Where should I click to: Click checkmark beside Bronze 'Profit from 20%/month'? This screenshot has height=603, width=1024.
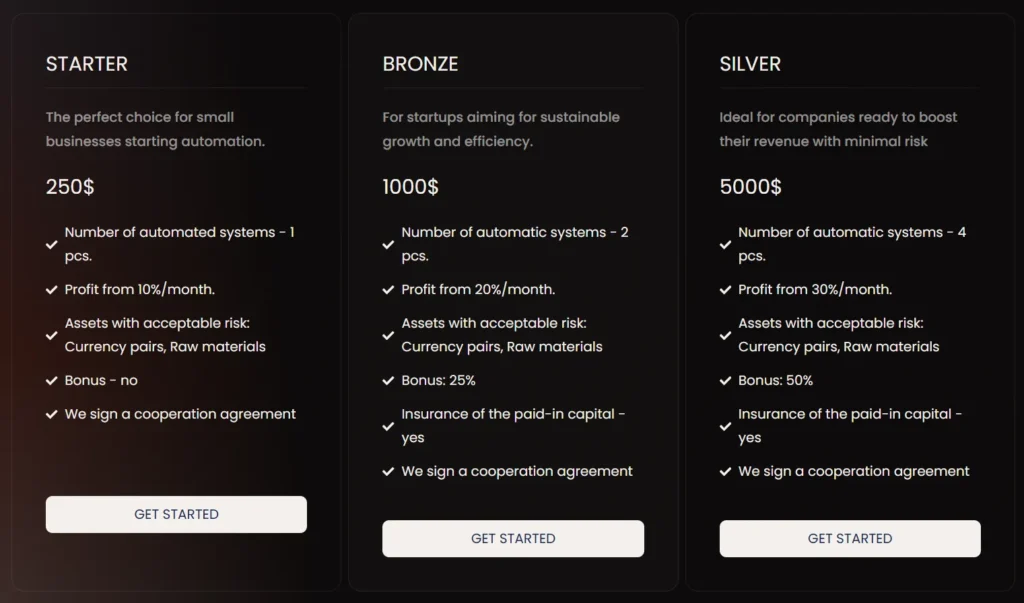click(x=388, y=290)
